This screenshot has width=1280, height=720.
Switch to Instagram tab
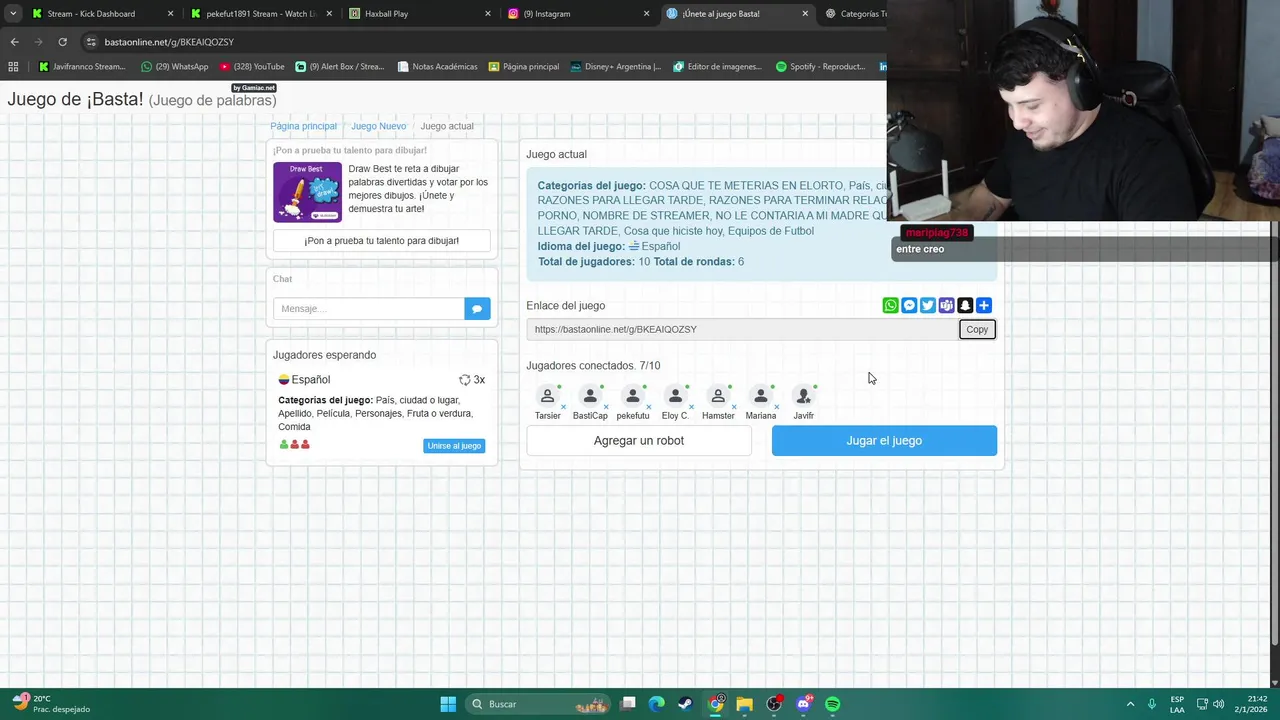click(577, 14)
